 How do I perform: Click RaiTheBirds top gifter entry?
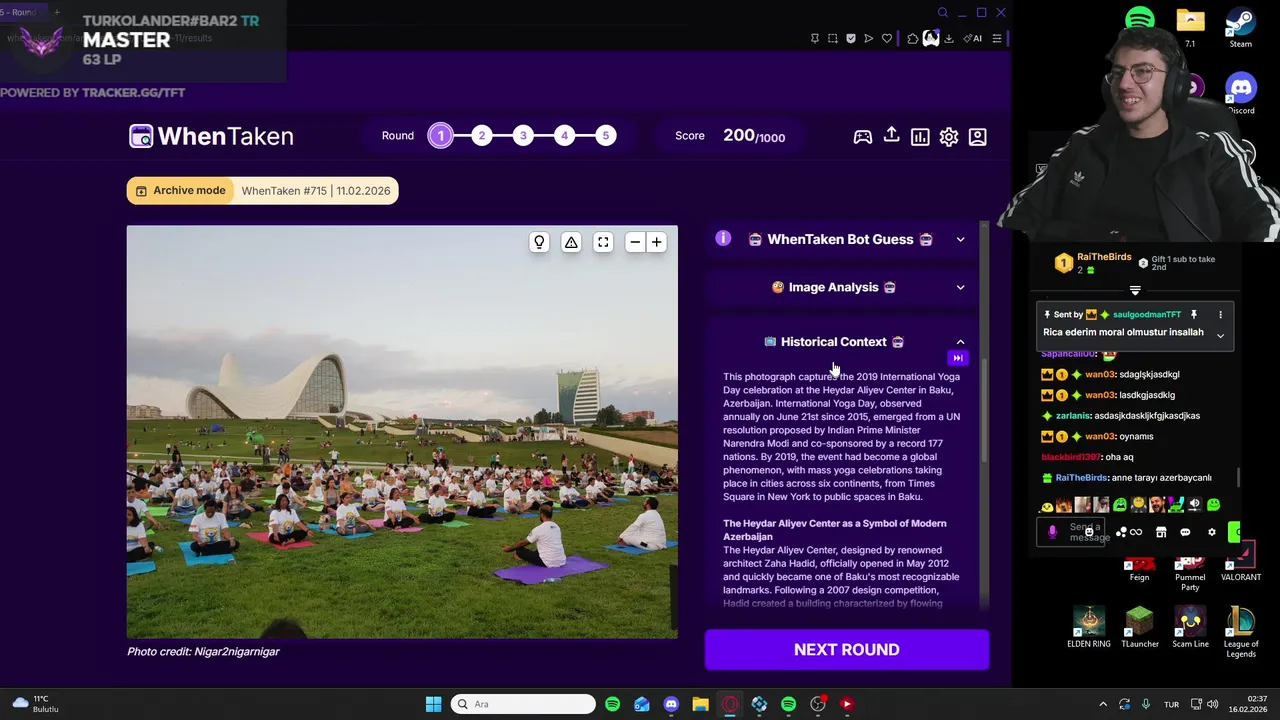pos(1092,263)
